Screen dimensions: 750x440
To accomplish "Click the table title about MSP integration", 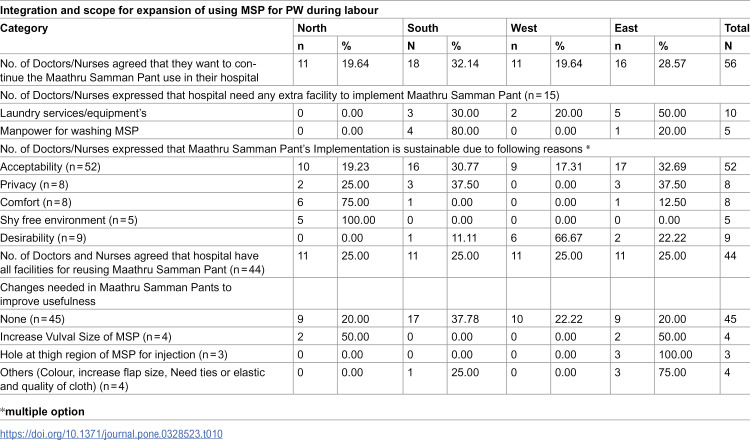I will click(x=189, y=10).
